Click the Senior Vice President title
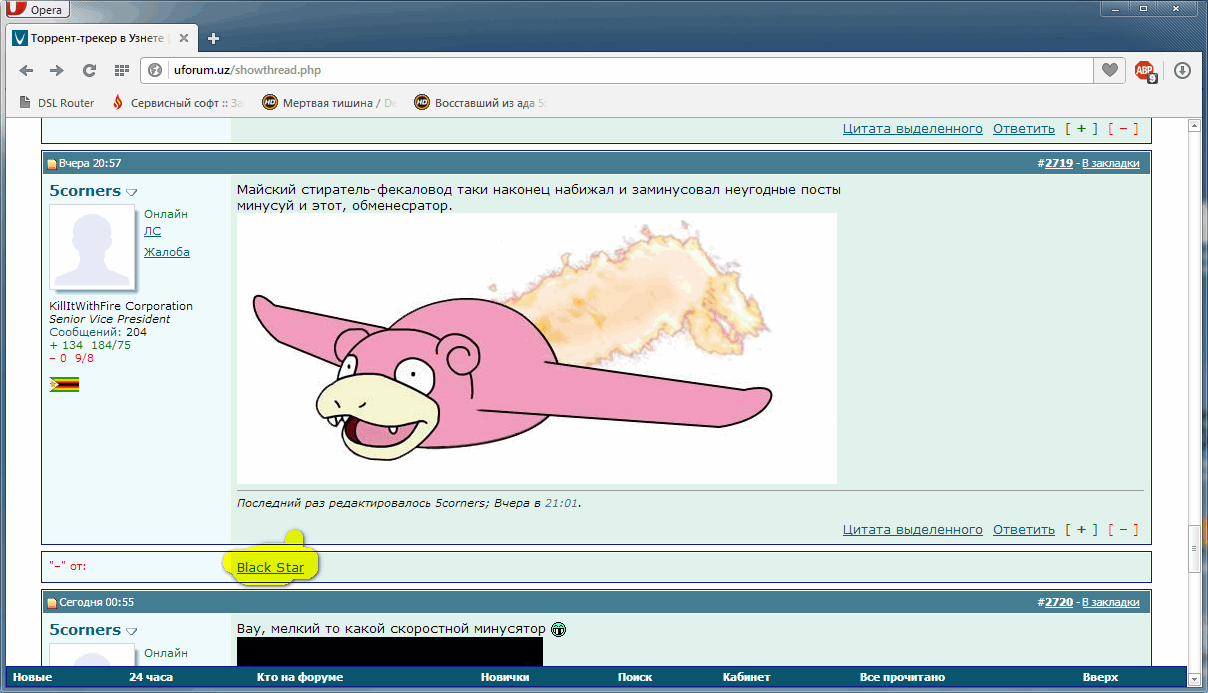The image size is (1208, 693). (110, 319)
